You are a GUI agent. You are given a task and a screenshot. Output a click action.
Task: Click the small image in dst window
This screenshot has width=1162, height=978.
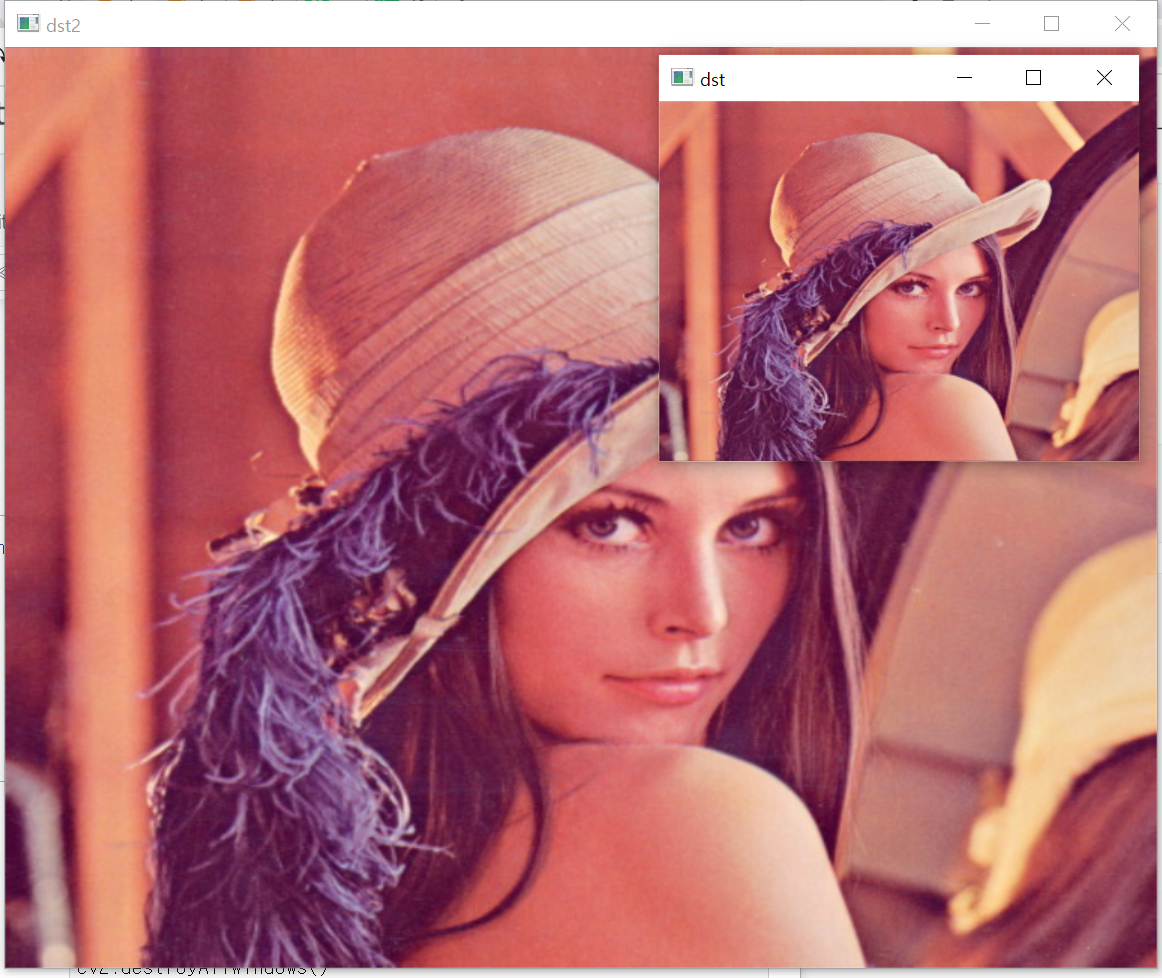(x=899, y=281)
